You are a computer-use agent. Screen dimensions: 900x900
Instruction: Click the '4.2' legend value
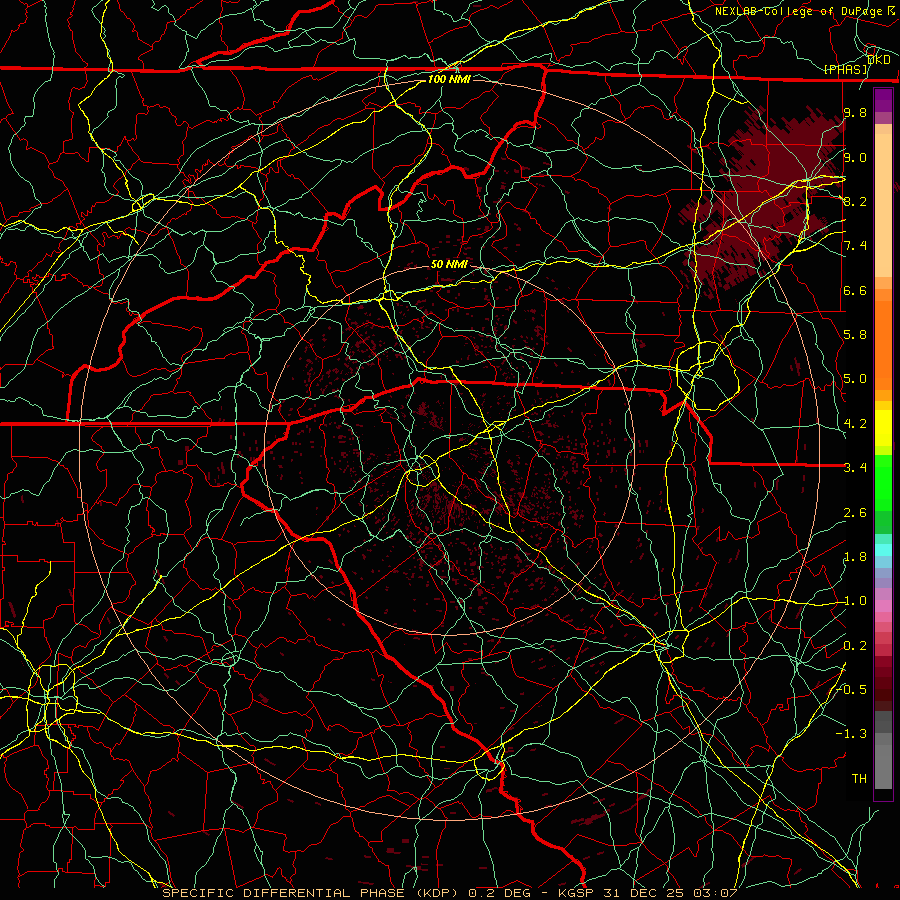[855, 424]
